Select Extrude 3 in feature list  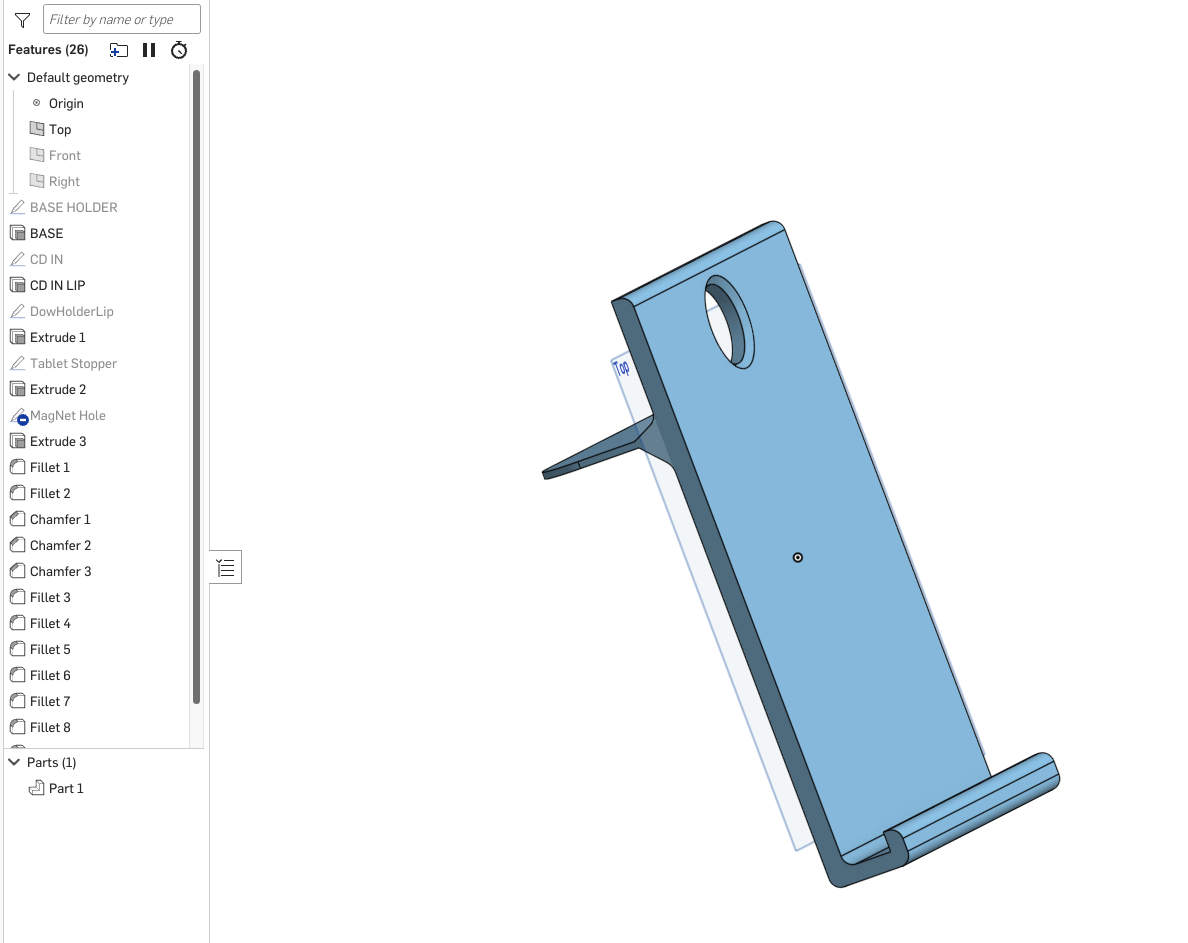(x=58, y=441)
